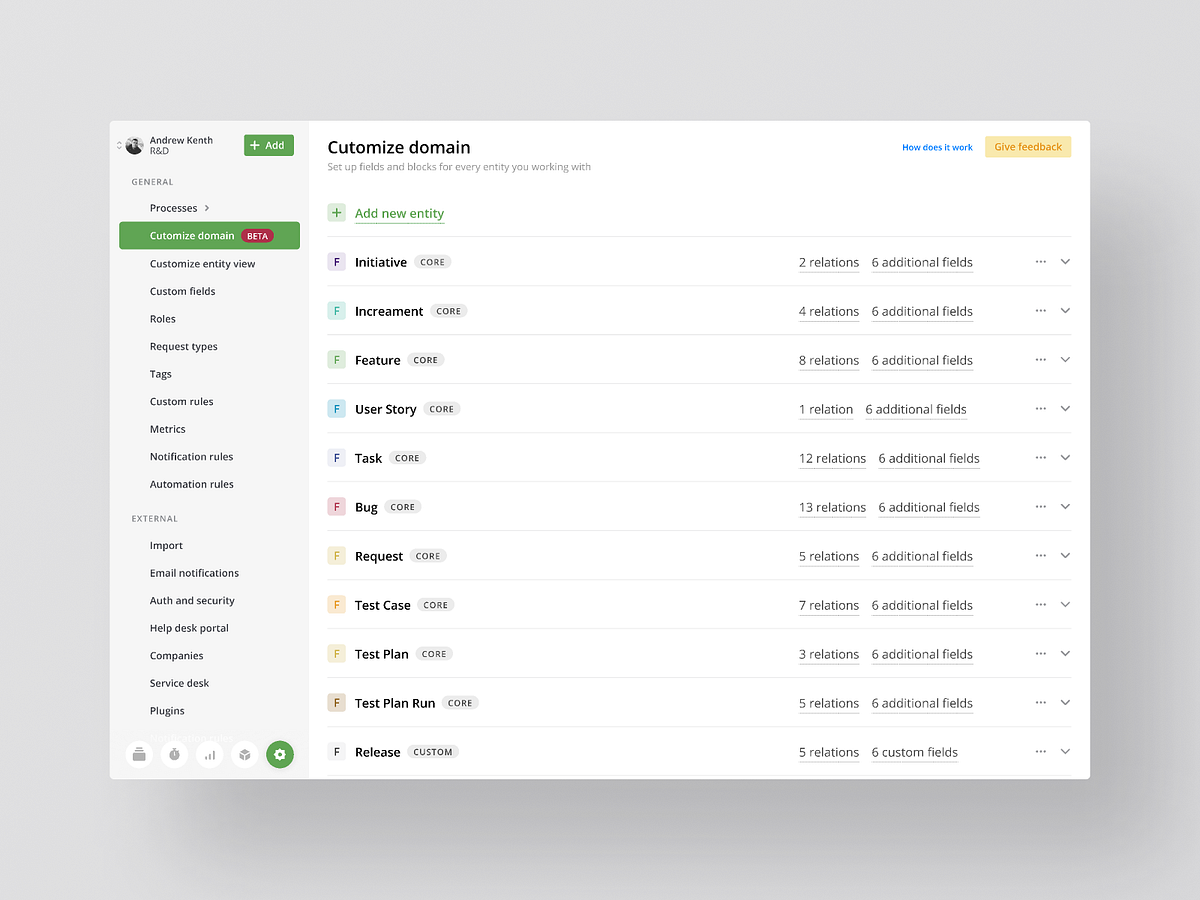This screenshot has height=900, width=1200.
Task: Open the green settings gear icon
Action: [x=280, y=755]
